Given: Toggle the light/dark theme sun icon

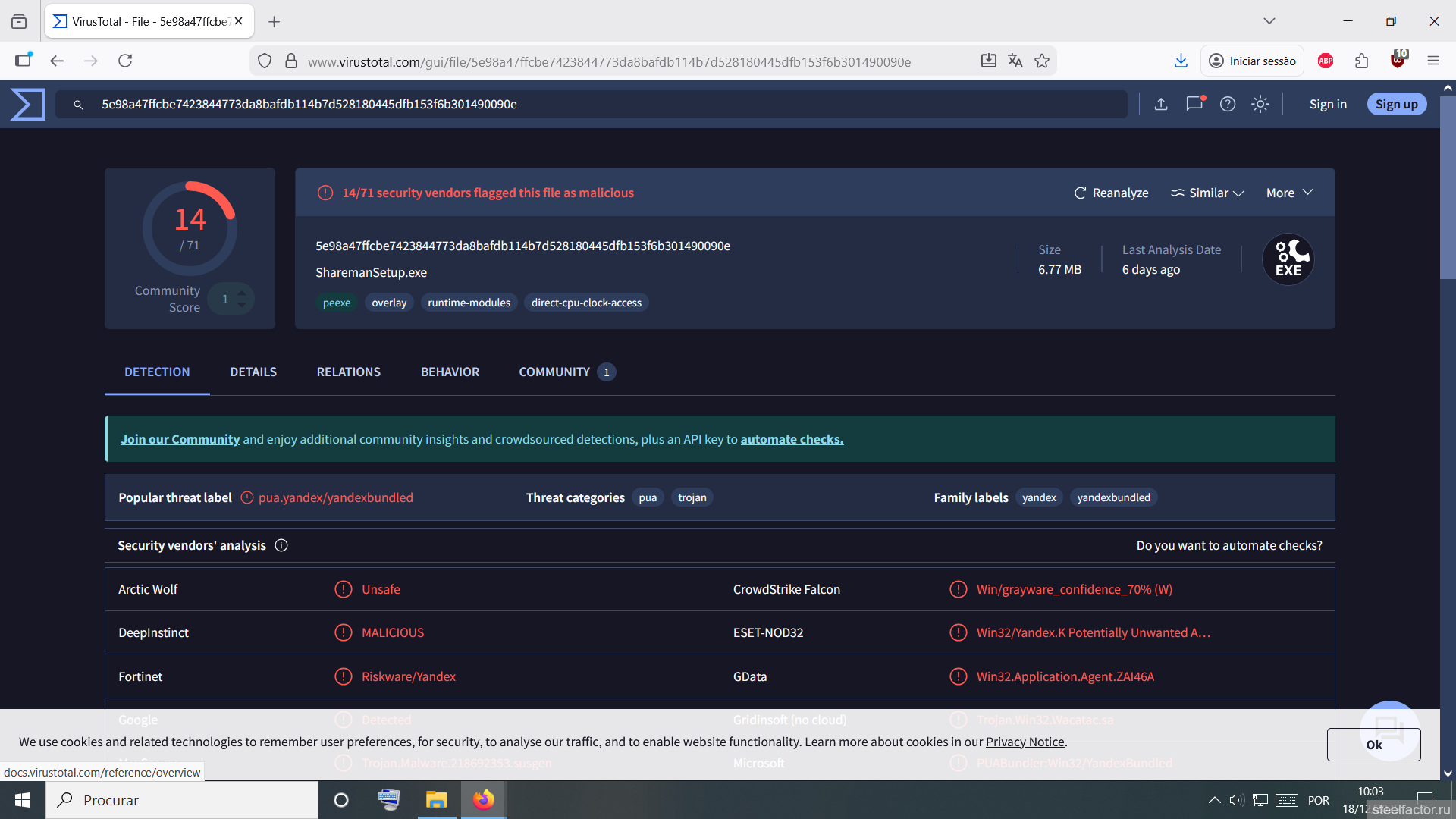Looking at the screenshot, I should [x=1260, y=104].
